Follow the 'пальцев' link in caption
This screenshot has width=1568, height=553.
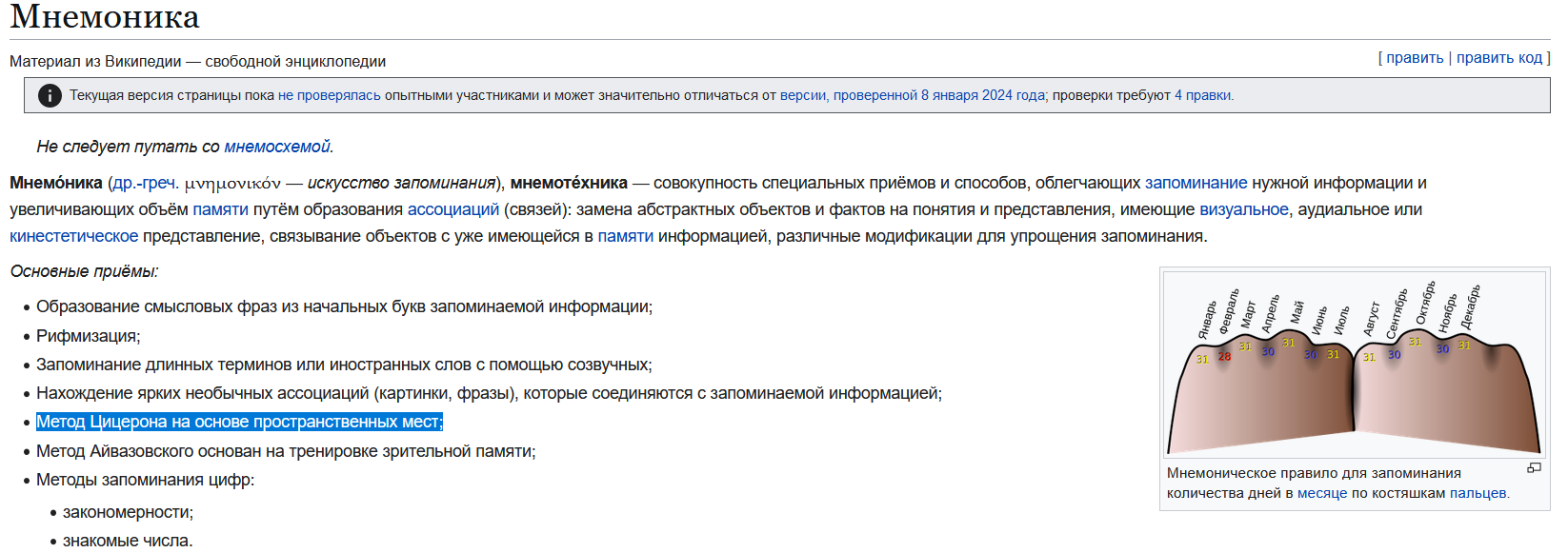(x=1478, y=493)
